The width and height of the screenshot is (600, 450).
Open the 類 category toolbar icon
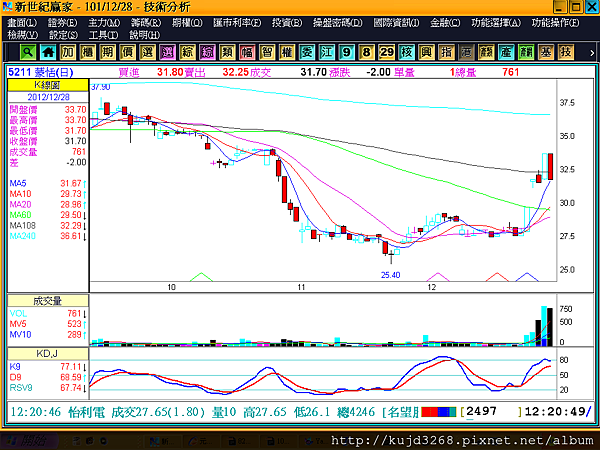click(227, 52)
